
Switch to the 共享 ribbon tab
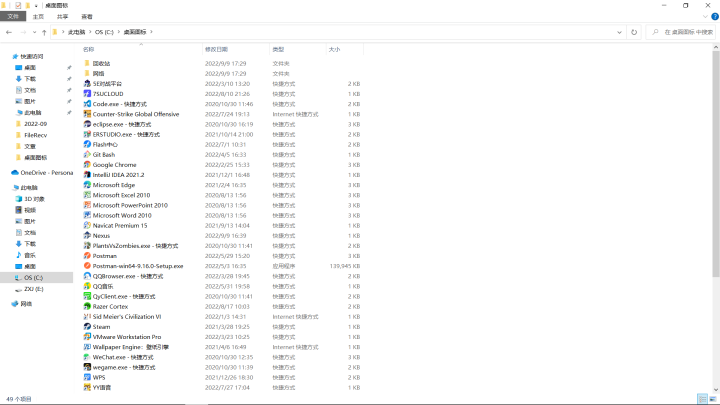point(62,17)
